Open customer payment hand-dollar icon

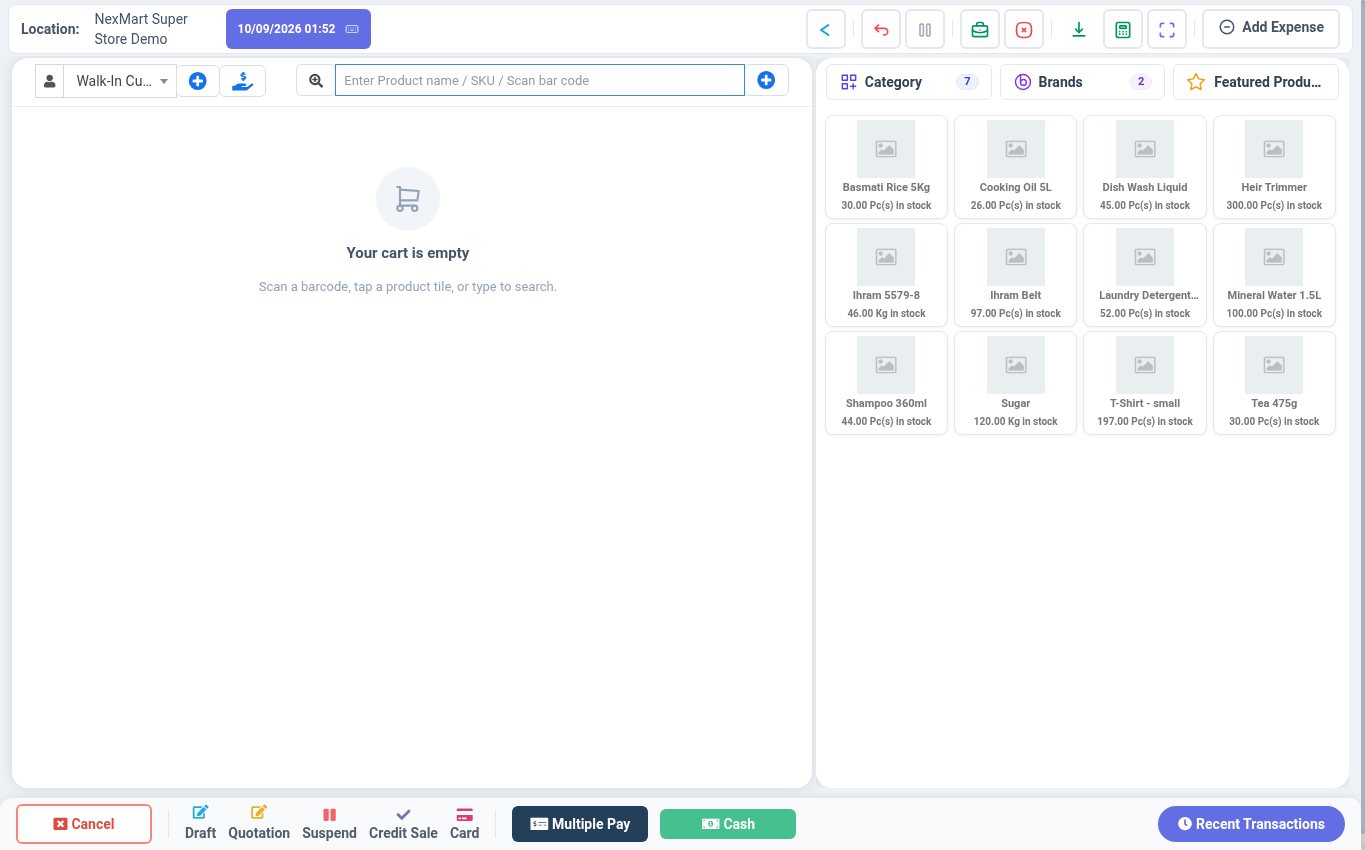(242, 81)
